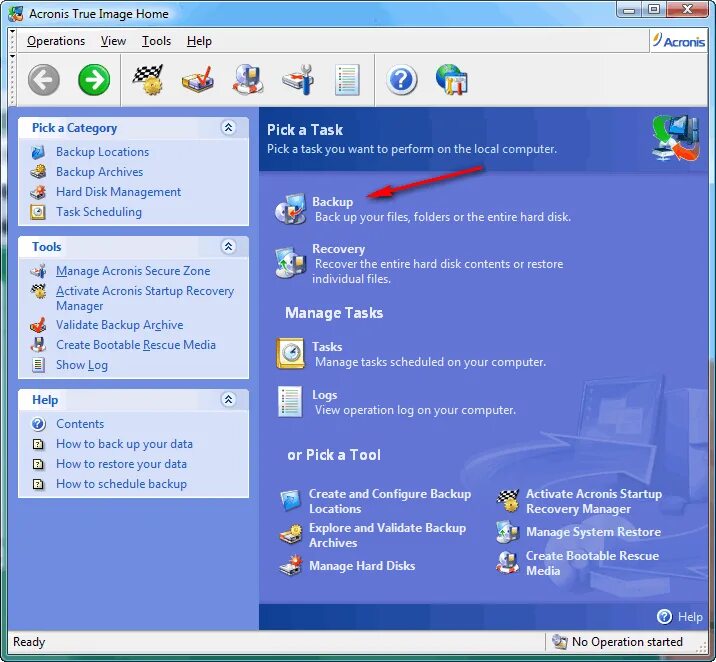
Task: Click Activate Acronis Startup Recovery Manager sidebar link
Action: pos(145,298)
